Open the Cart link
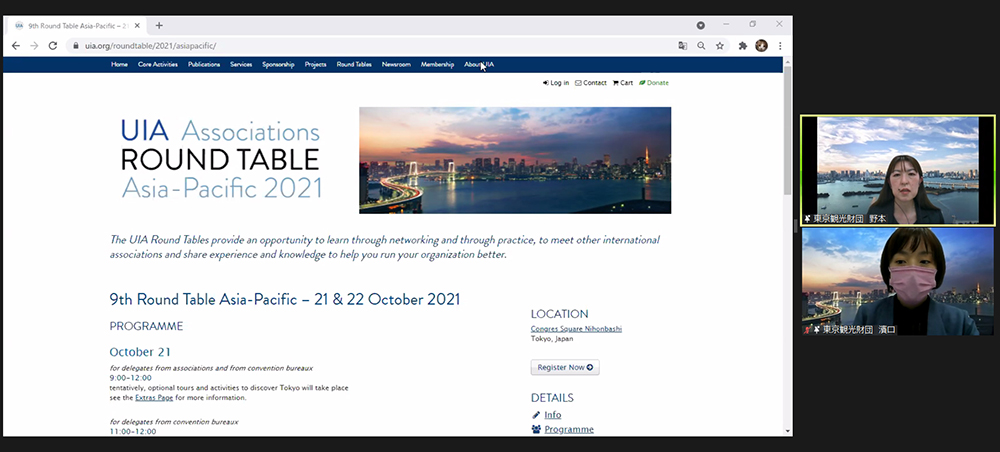Viewport: 1000px width, 452px height. (x=622, y=83)
